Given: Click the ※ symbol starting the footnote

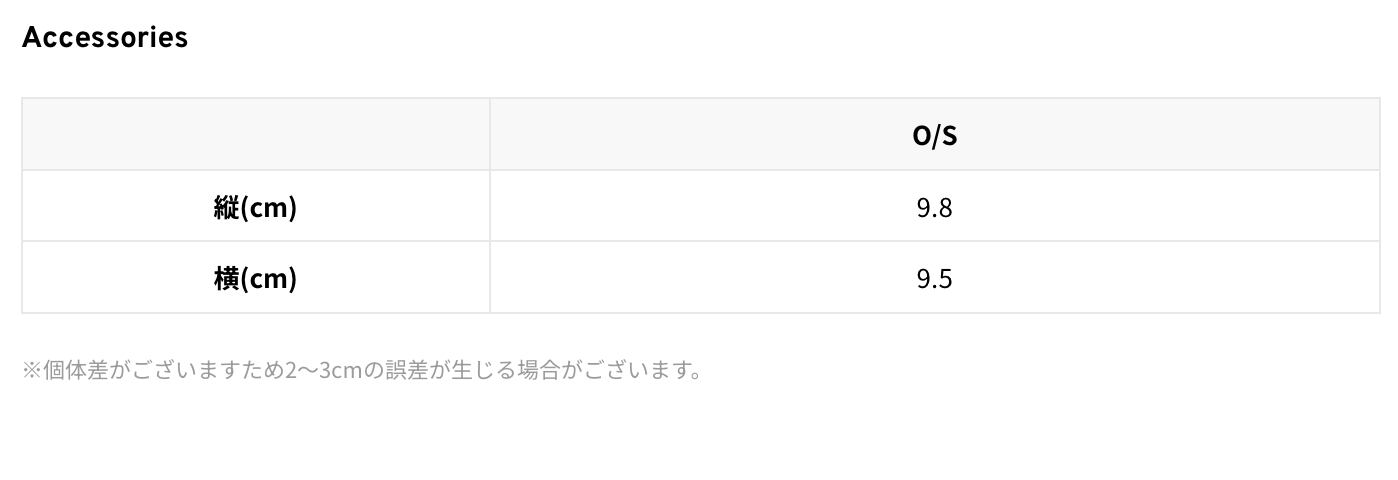Looking at the screenshot, I should (x=32, y=370).
